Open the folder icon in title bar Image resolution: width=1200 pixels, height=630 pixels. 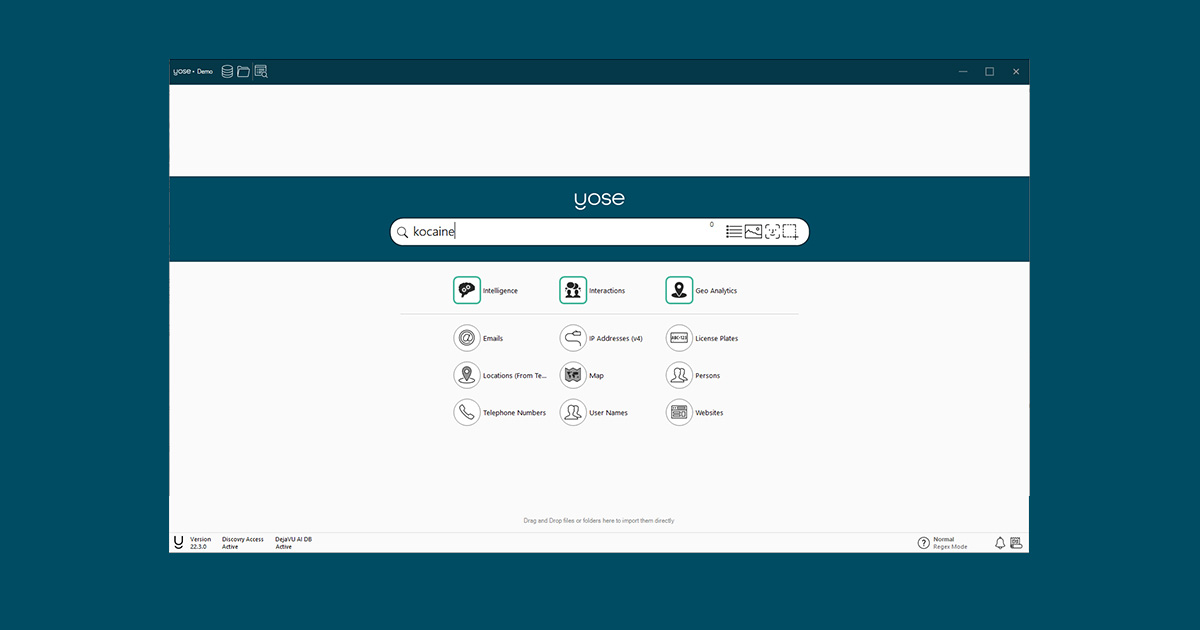243,72
